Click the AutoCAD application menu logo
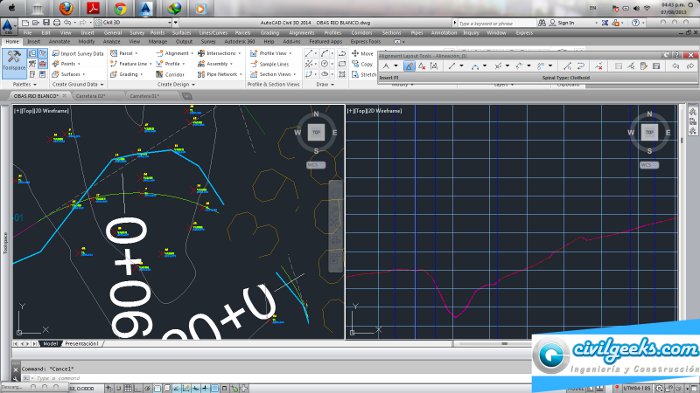Screen dimensions: 700x393 click(x=8, y=26)
